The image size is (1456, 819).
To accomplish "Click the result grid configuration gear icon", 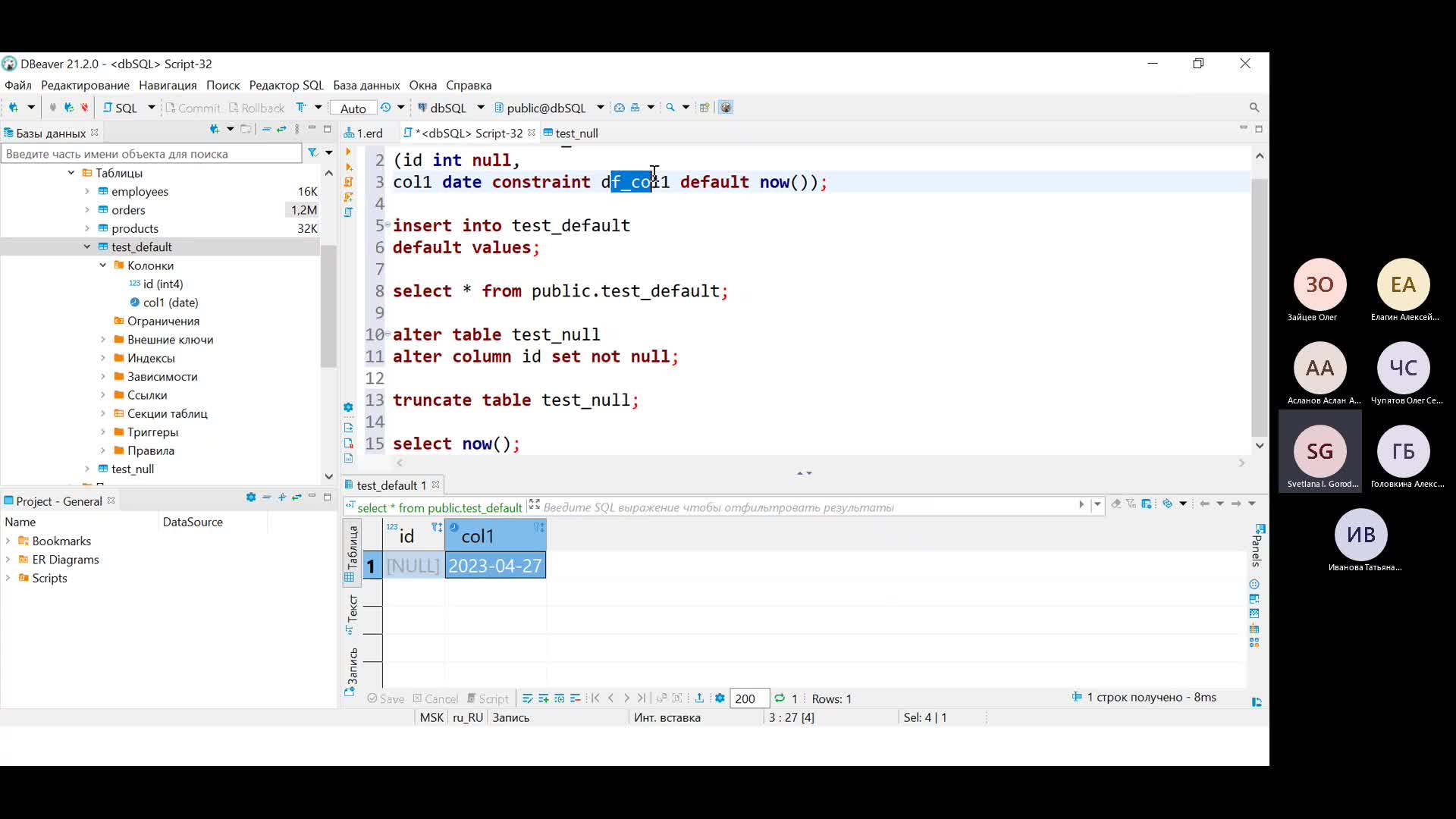I will pos(720,698).
